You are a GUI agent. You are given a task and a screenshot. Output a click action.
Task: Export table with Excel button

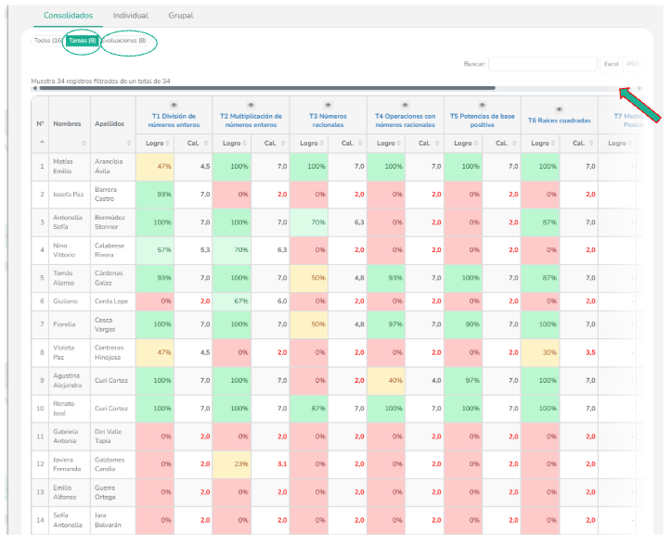pyautogui.click(x=610, y=64)
